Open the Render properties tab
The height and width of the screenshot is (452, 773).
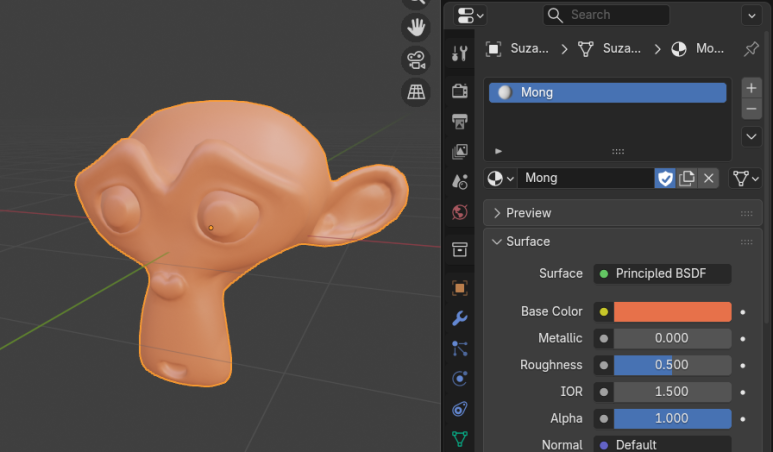[x=459, y=91]
